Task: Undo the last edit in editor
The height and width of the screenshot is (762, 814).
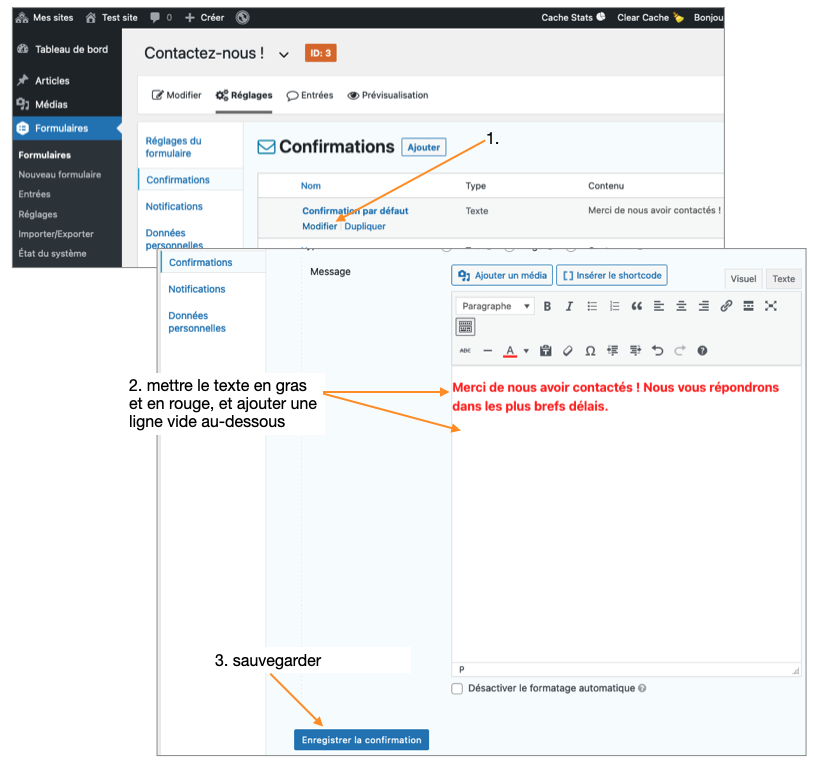Action: 657,351
